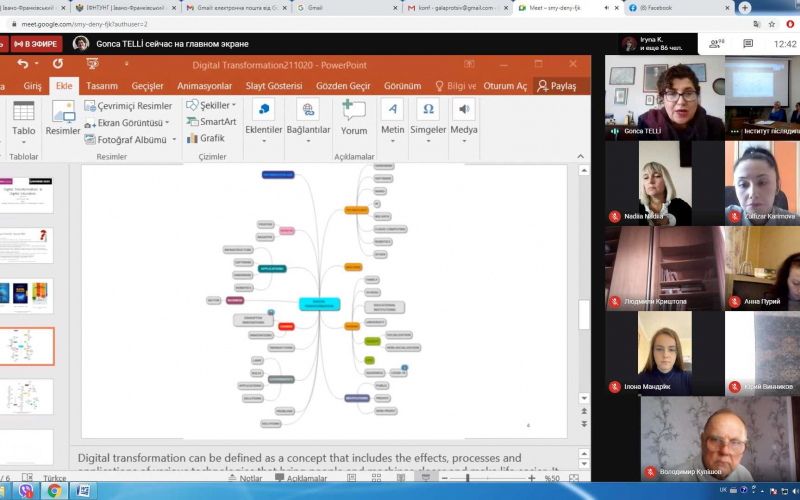800x500 pixels.
Task: Open the Metin text menu
Action: (x=392, y=122)
